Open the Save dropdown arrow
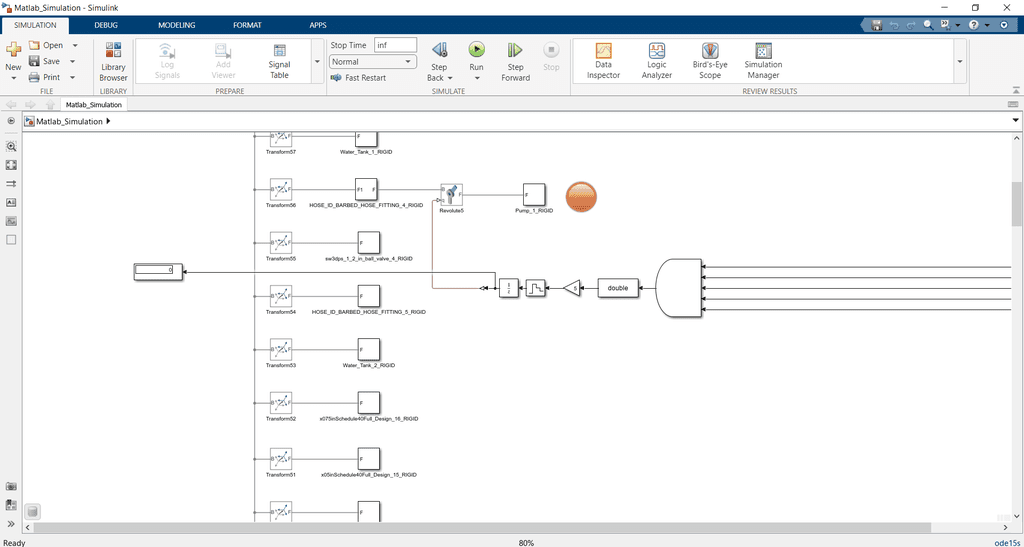The width and height of the screenshot is (1024, 547). (74, 61)
